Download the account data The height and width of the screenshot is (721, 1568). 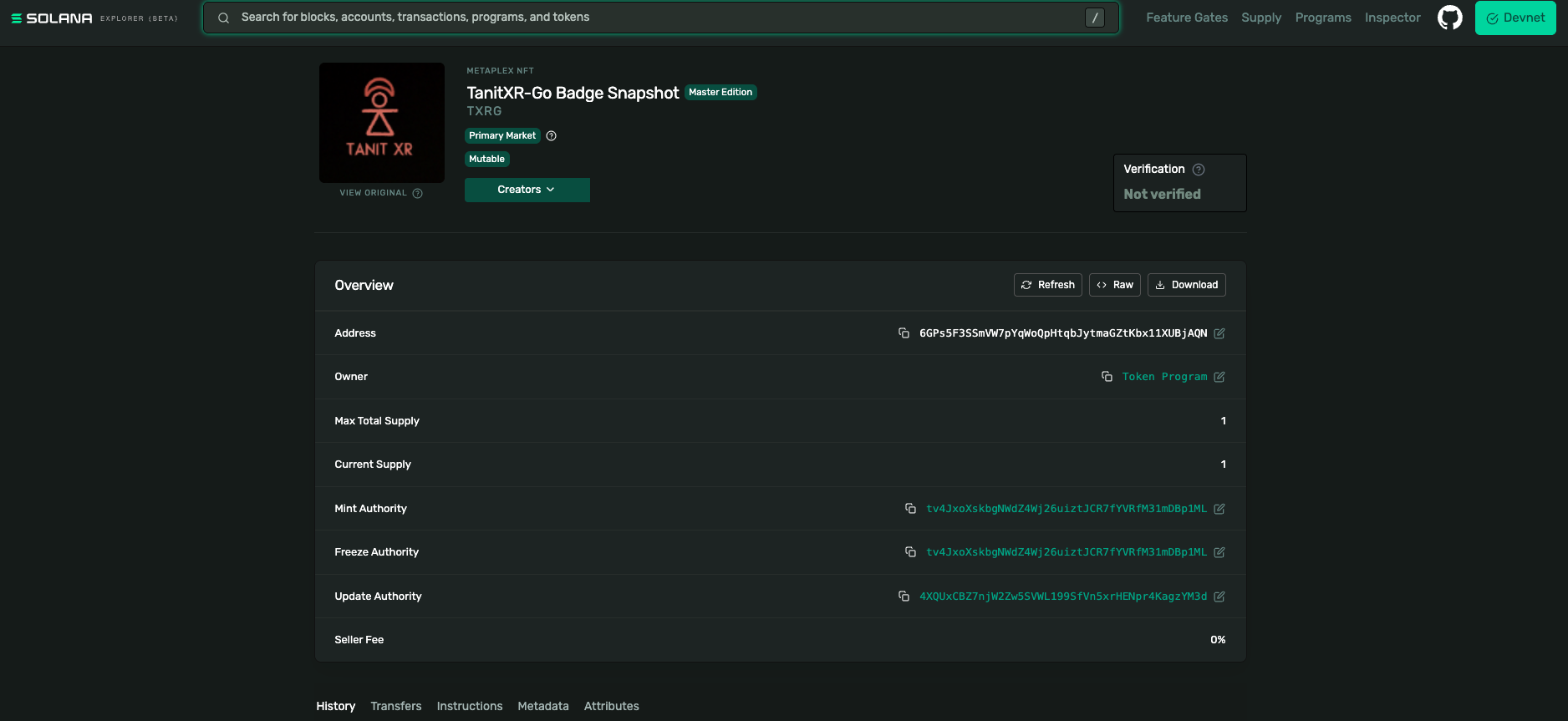(1187, 285)
